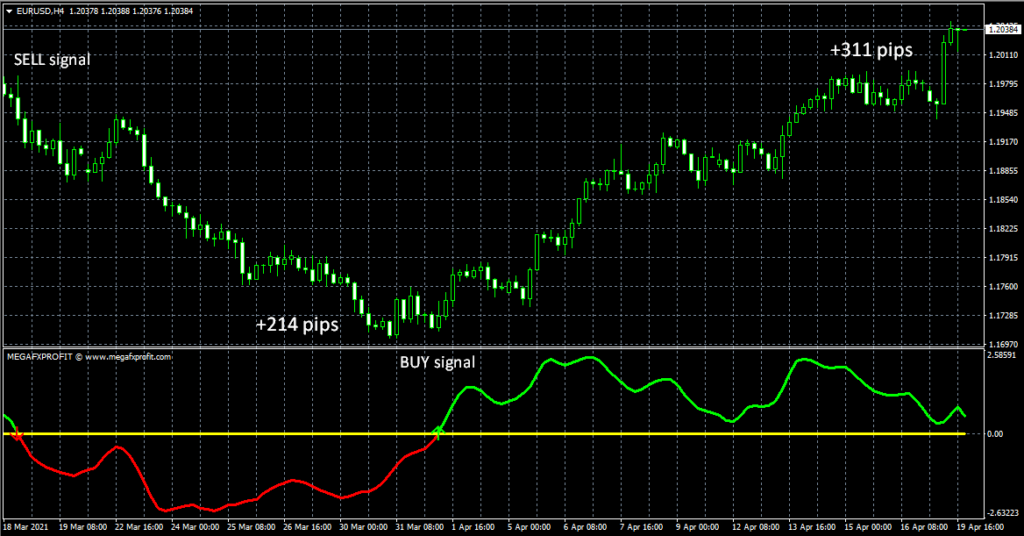Click the green buy arrow marker on indicator
The image size is (1024, 536).
pos(437,432)
